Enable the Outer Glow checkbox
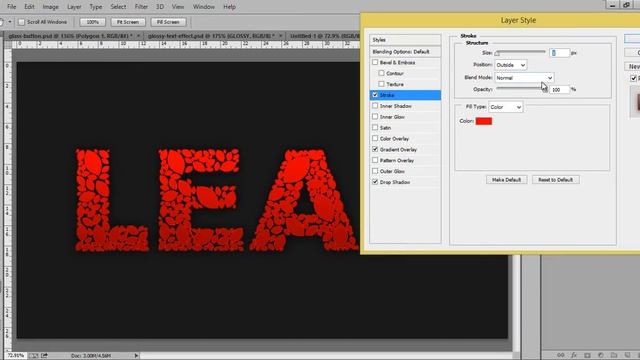 click(x=375, y=171)
